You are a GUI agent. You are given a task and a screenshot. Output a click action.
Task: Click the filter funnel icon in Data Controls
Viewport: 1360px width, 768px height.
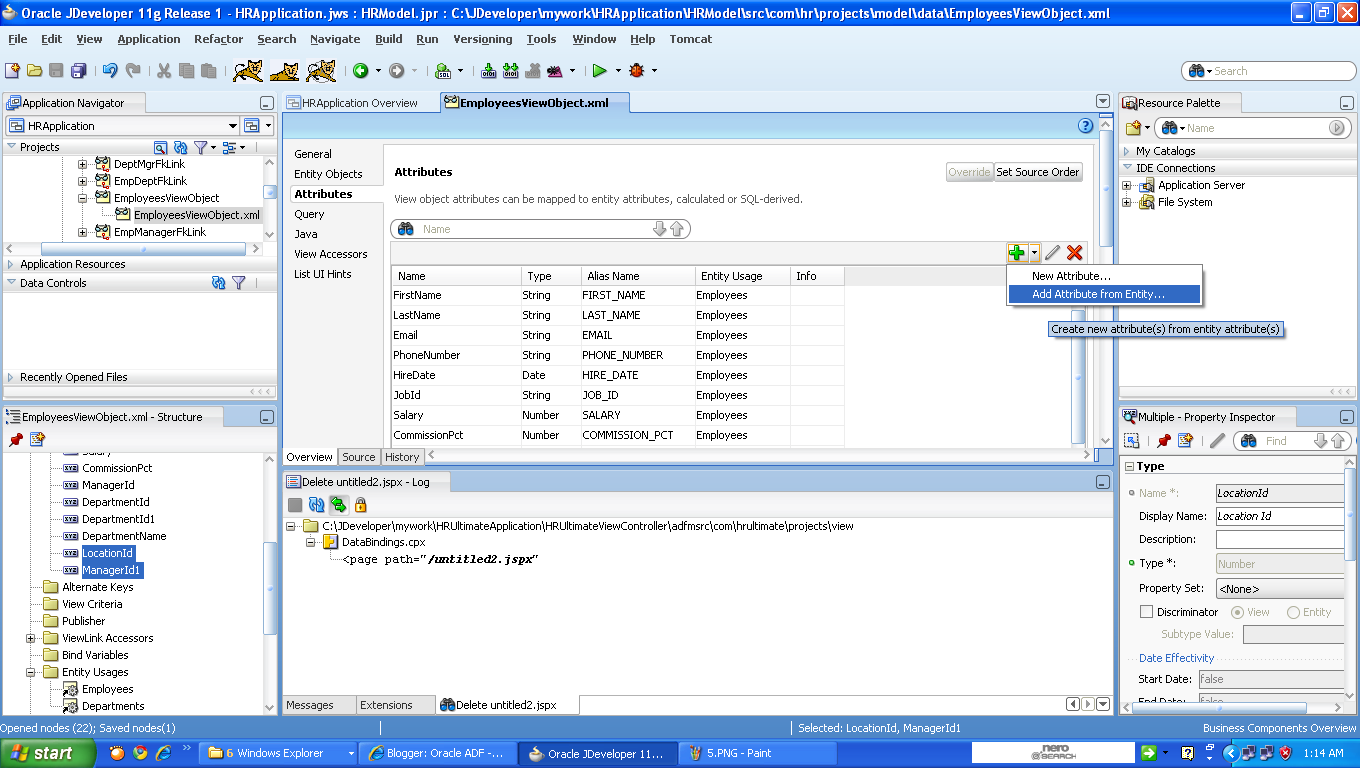[239, 283]
